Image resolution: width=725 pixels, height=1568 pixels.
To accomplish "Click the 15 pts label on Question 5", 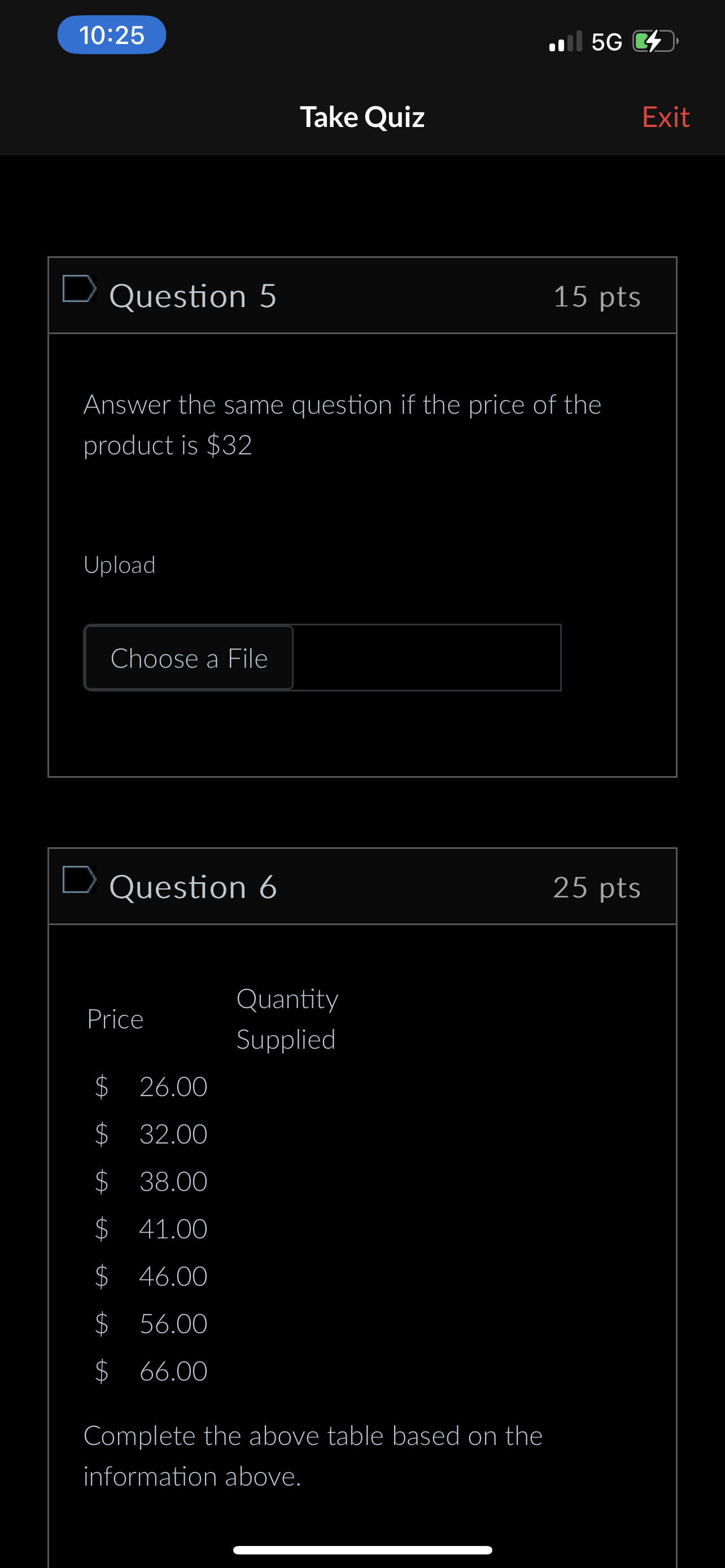I will (597, 296).
